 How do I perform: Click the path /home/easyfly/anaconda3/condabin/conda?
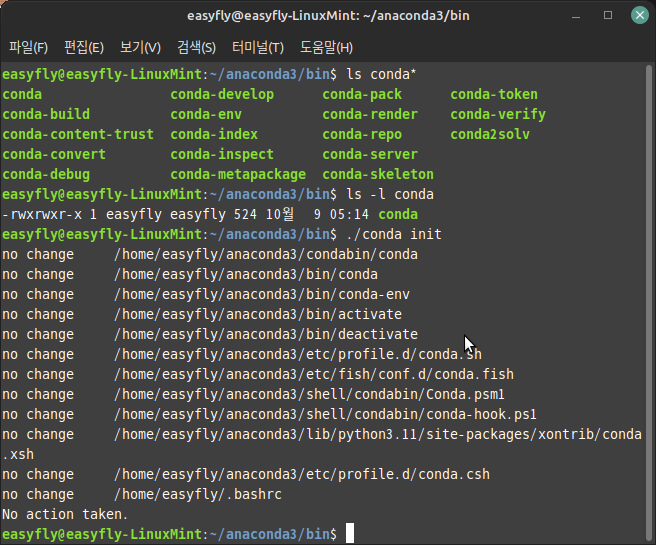pyautogui.click(x=266, y=255)
